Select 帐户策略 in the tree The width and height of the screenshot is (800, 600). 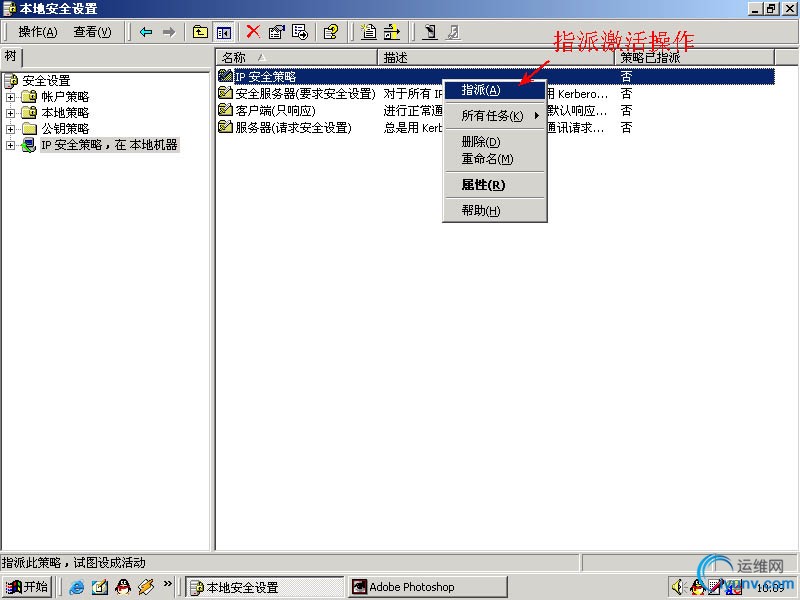[65, 96]
